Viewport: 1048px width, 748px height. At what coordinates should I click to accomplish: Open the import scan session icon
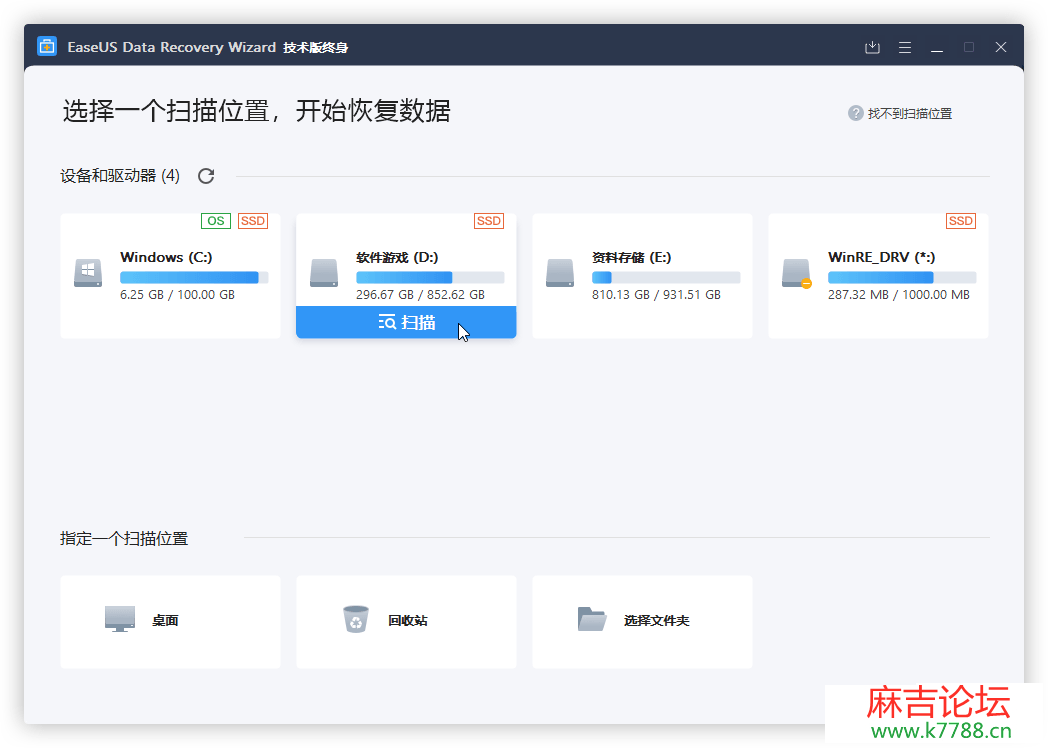872,47
